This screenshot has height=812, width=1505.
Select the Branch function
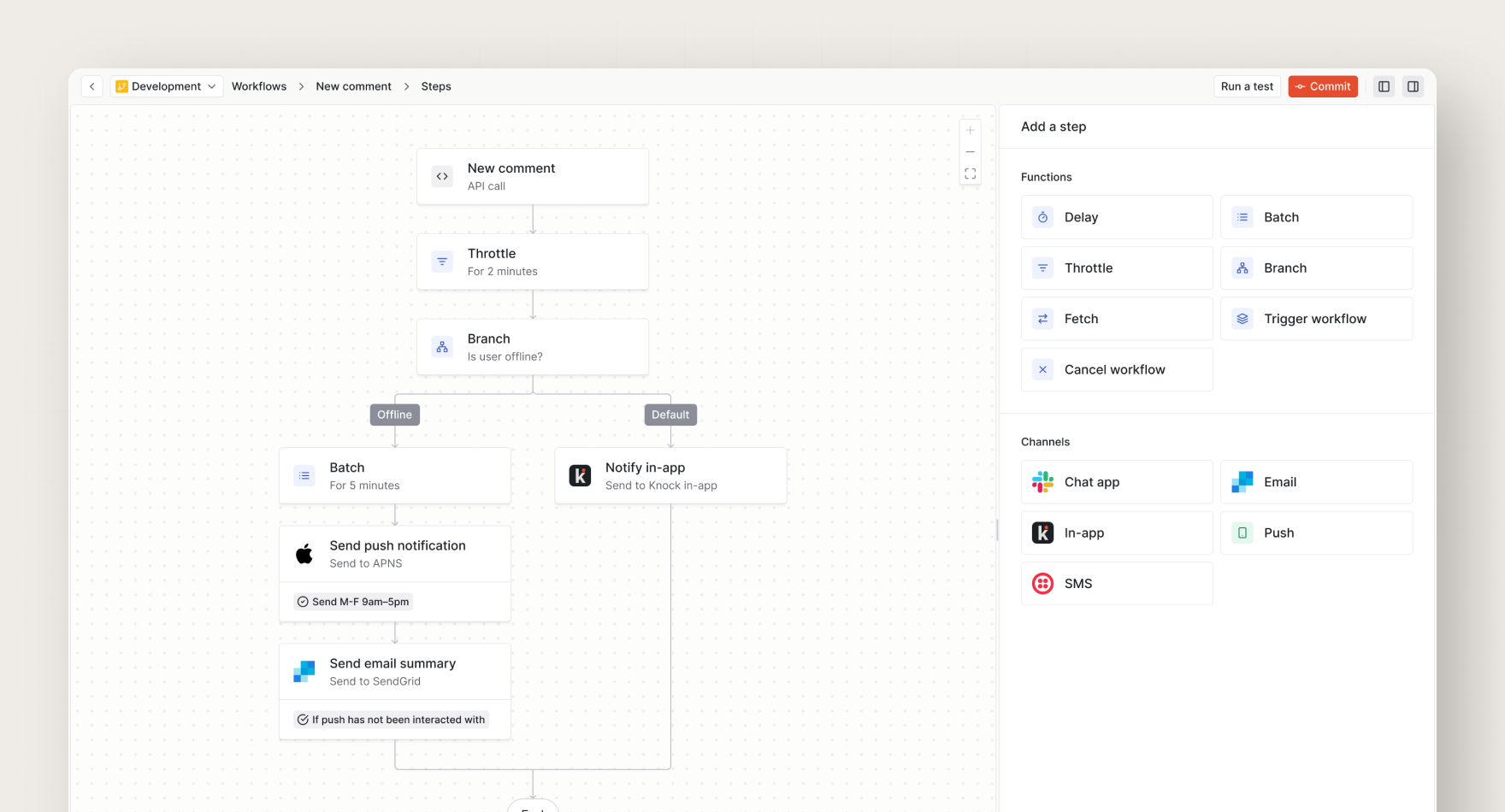1316,268
